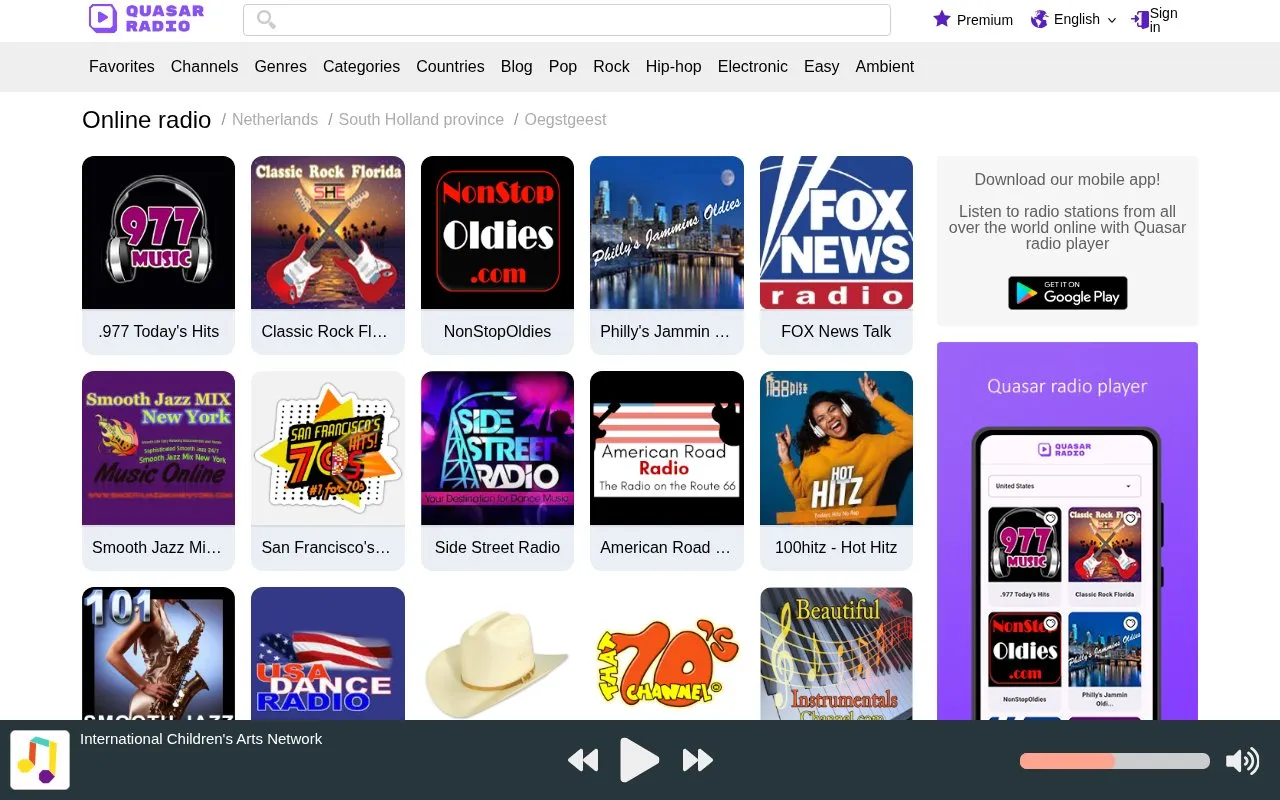Click the magnifier icon in the search box

(x=266, y=19)
